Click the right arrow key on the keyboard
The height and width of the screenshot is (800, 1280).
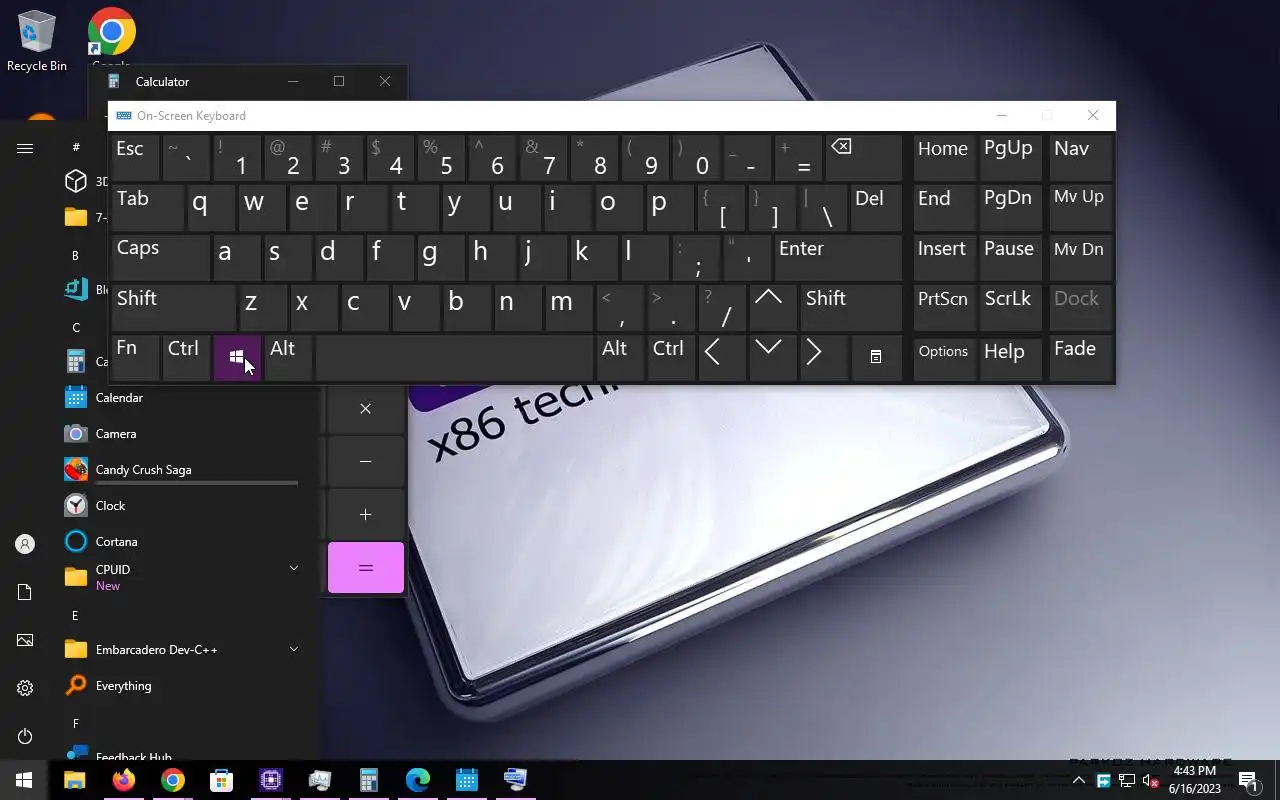click(822, 357)
